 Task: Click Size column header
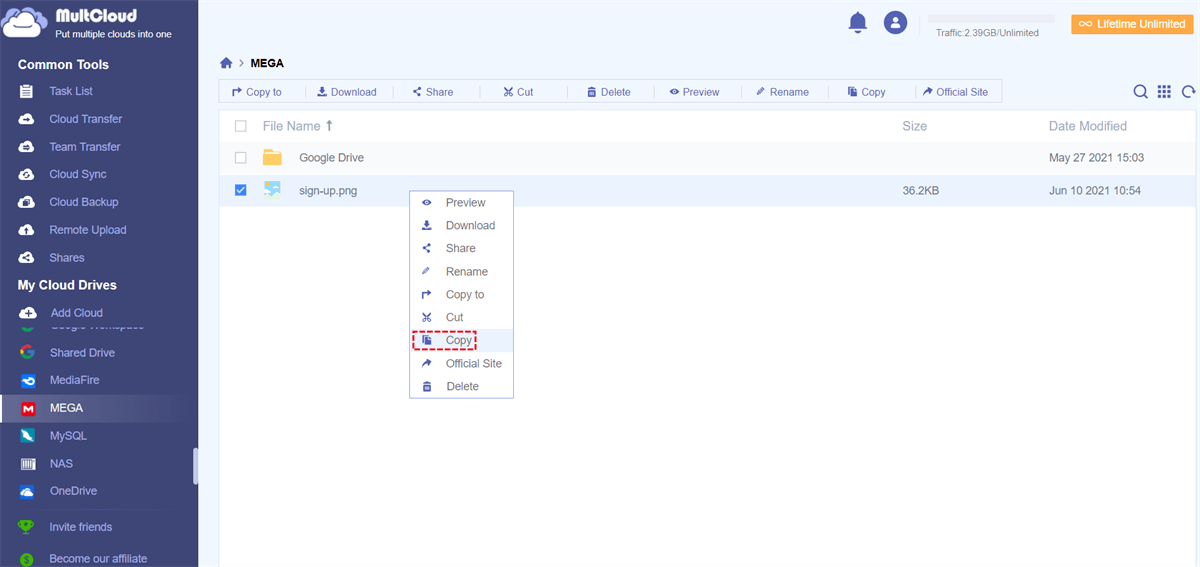point(914,126)
